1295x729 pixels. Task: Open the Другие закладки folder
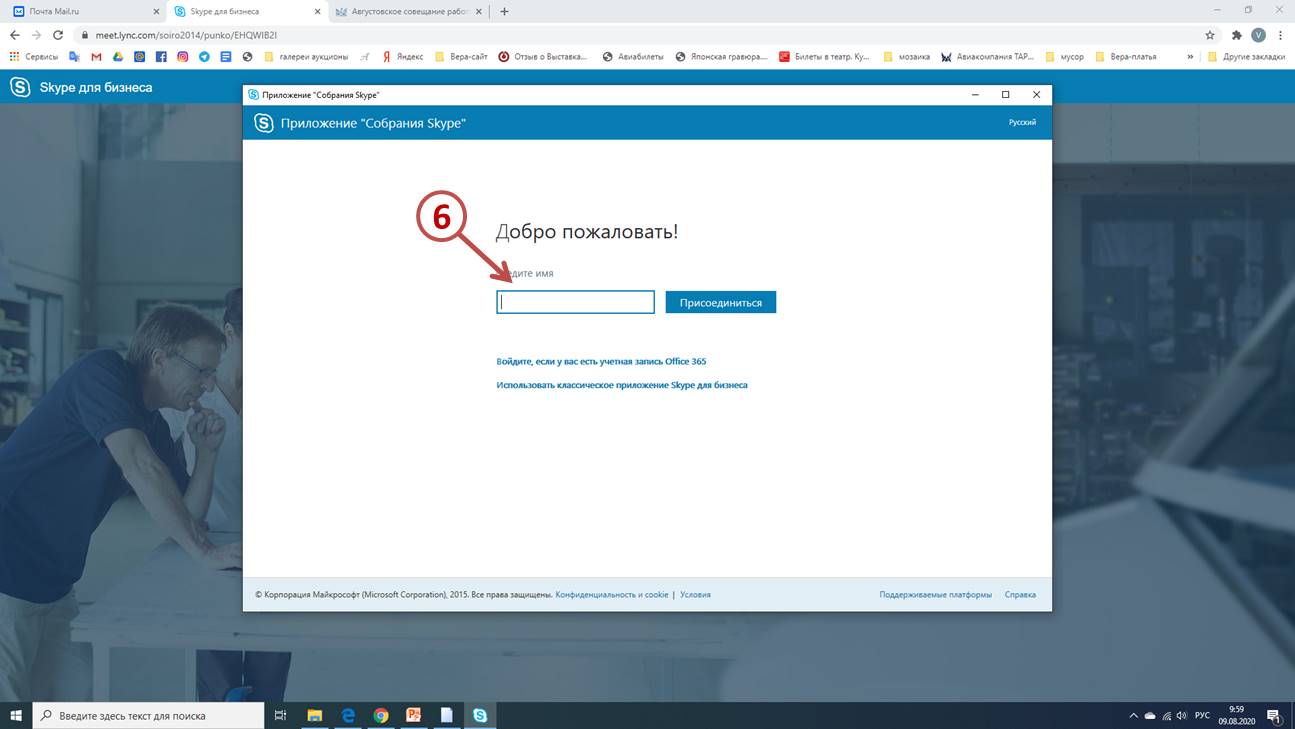coord(1247,57)
